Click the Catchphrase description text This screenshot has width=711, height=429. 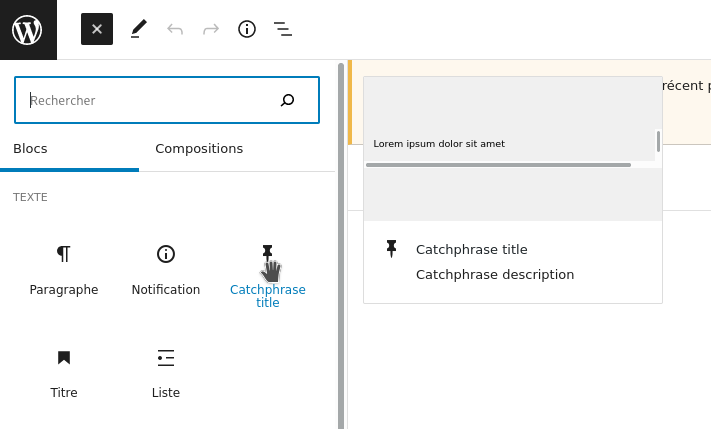[495, 274]
